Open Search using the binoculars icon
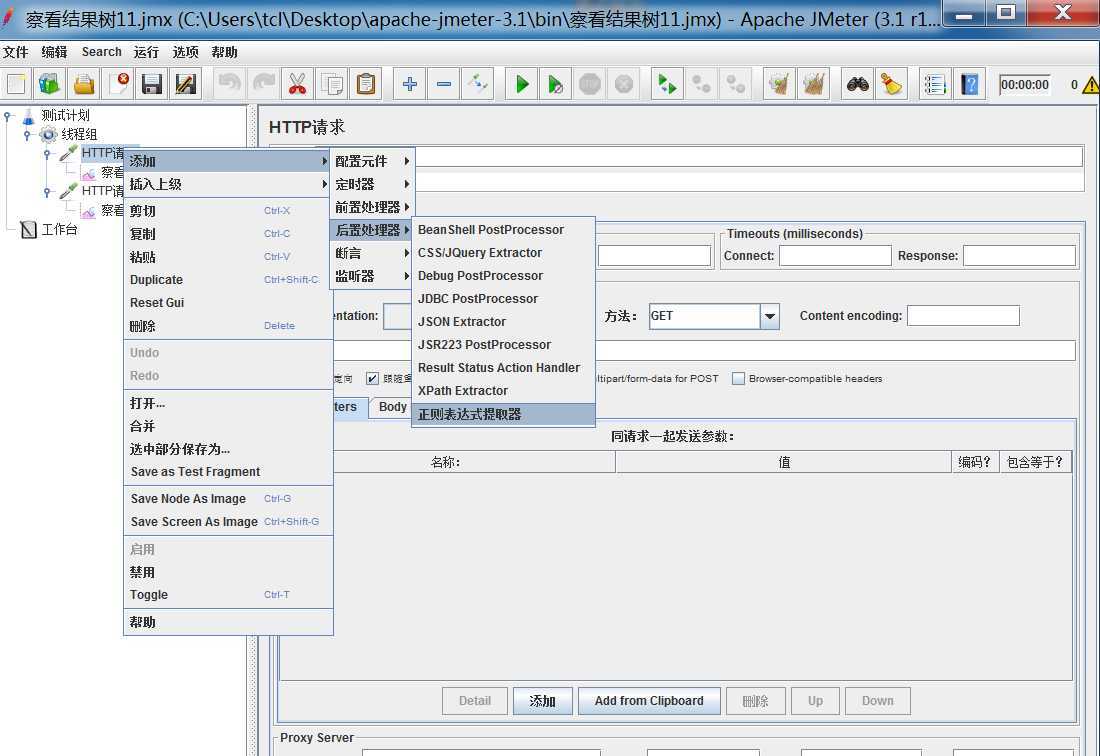 857,85
